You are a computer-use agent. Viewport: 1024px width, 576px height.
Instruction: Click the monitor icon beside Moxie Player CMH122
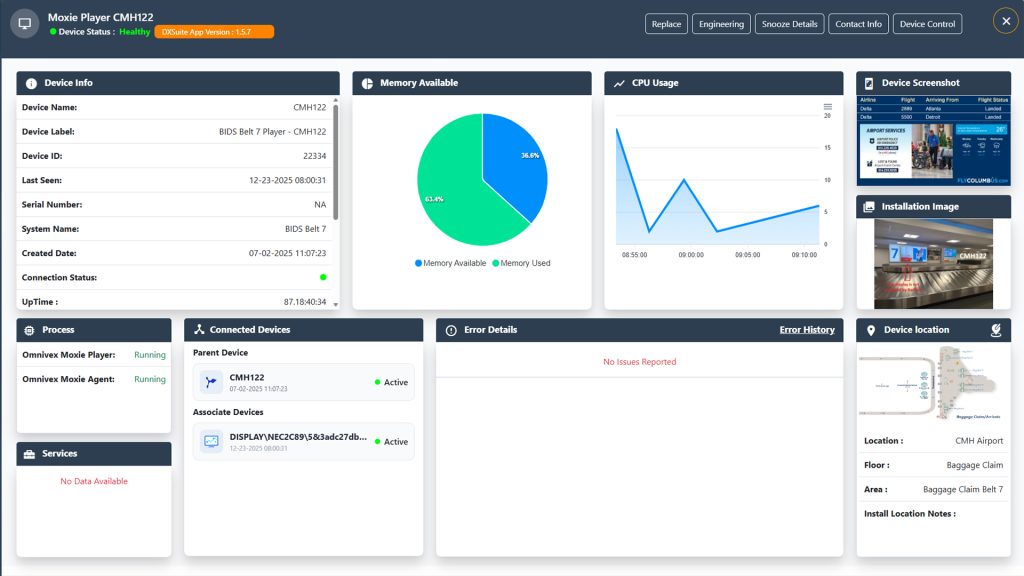pyautogui.click(x=25, y=23)
